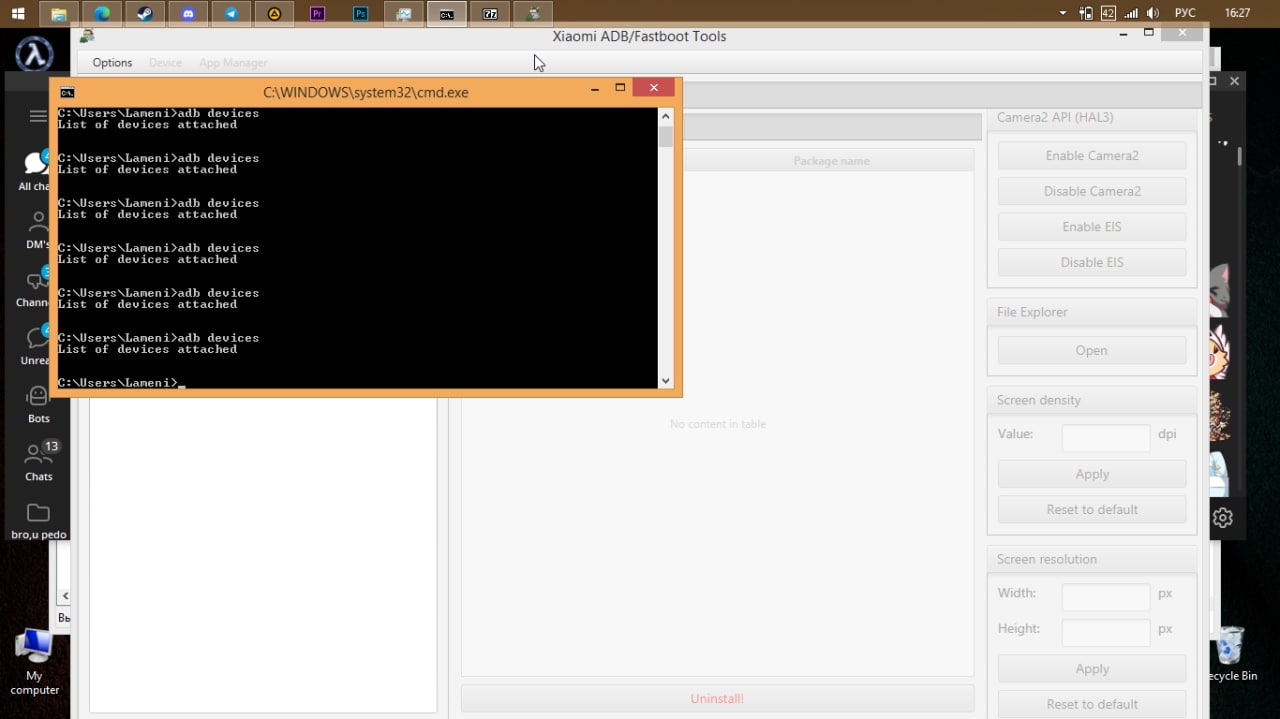Screen dimensions: 1280x719
Task: Show hidden system tray icons
Action: [1063, 14]
